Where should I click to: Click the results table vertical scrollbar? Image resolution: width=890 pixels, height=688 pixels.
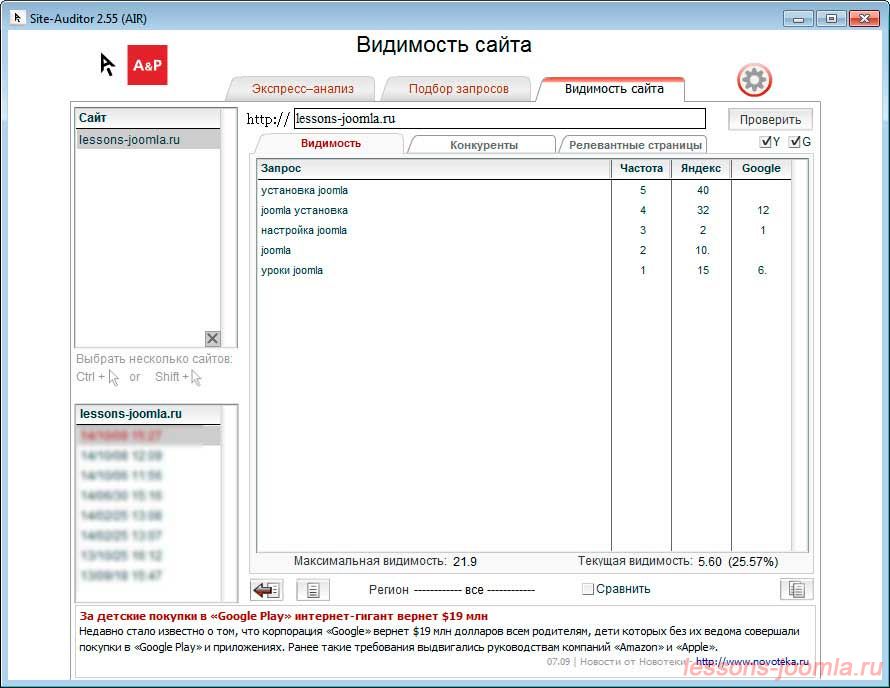pyautogui.click(x=799, y=355)
